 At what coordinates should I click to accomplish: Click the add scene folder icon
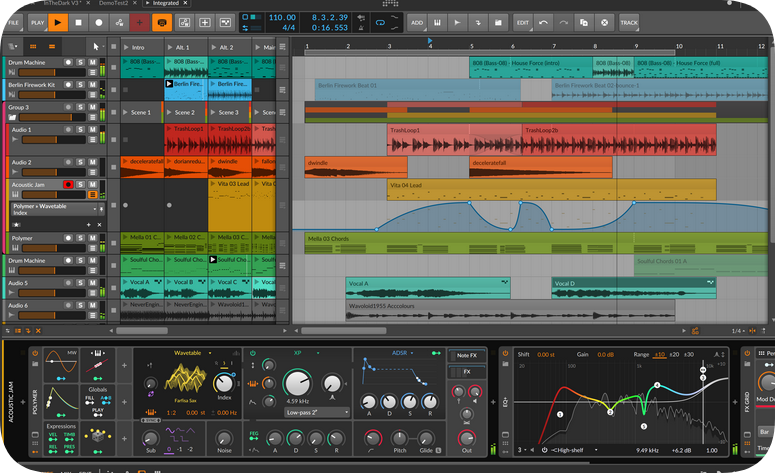(x=498, y=23)
